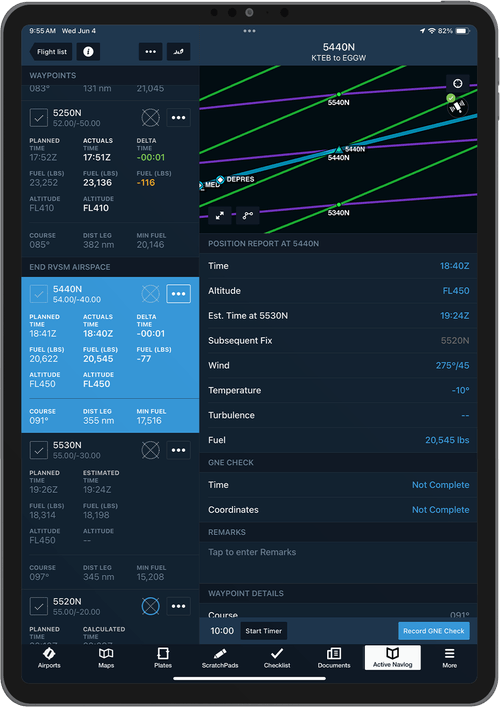Image resolution: width=500 pixels, height=707 pixels.
Task: Open 5530N waypoint options menu
Action: (179, 450)
